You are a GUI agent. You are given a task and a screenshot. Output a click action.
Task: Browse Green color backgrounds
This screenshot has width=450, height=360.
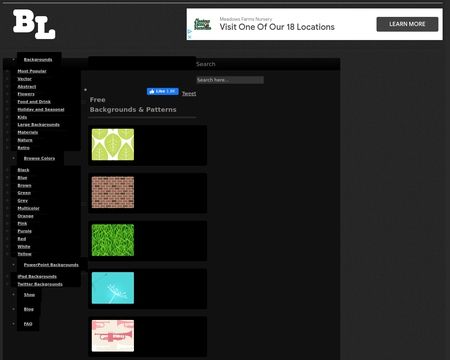[24, 193]
